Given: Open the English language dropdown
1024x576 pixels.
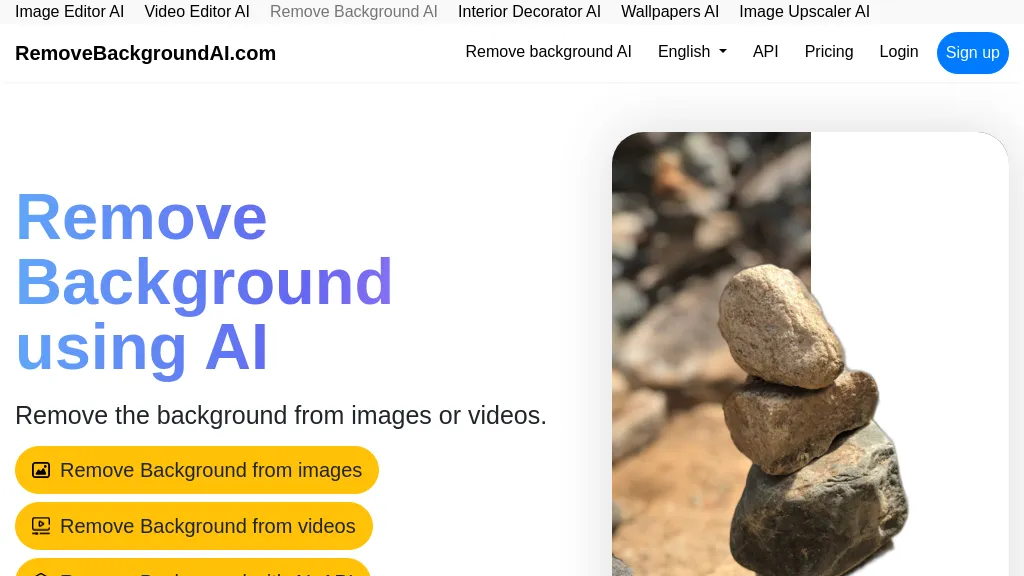Looking at the screenshot, I should (x=691, y=52).
